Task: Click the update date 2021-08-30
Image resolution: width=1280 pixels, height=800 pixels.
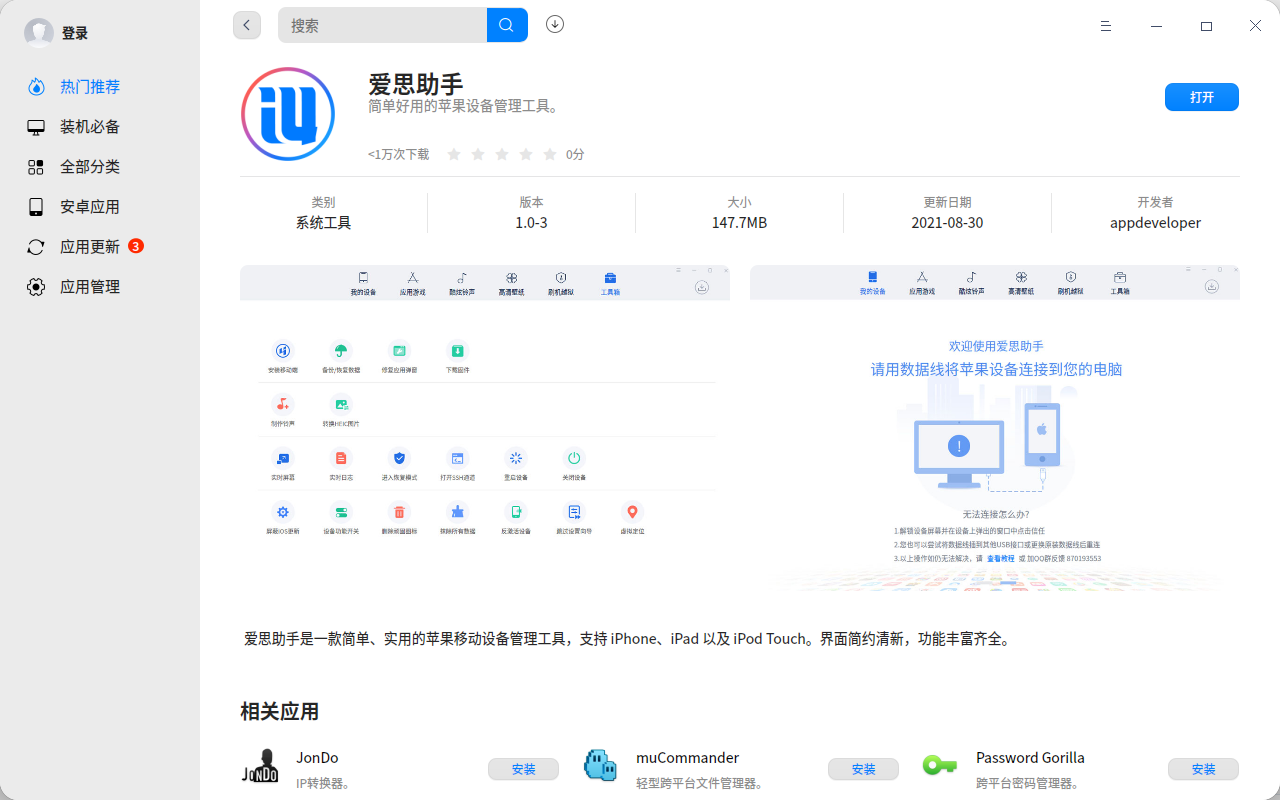Action: (947, 223)
